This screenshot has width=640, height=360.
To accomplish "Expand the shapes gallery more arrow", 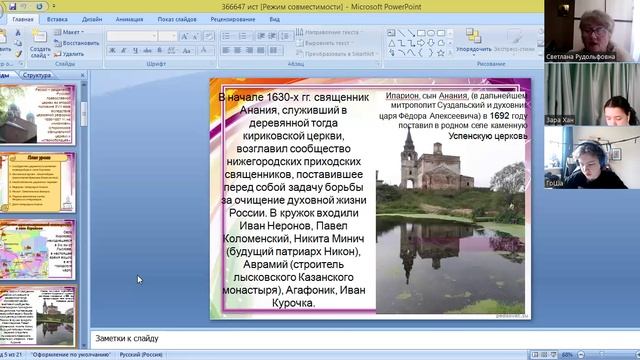I will (x=450, y=53).
